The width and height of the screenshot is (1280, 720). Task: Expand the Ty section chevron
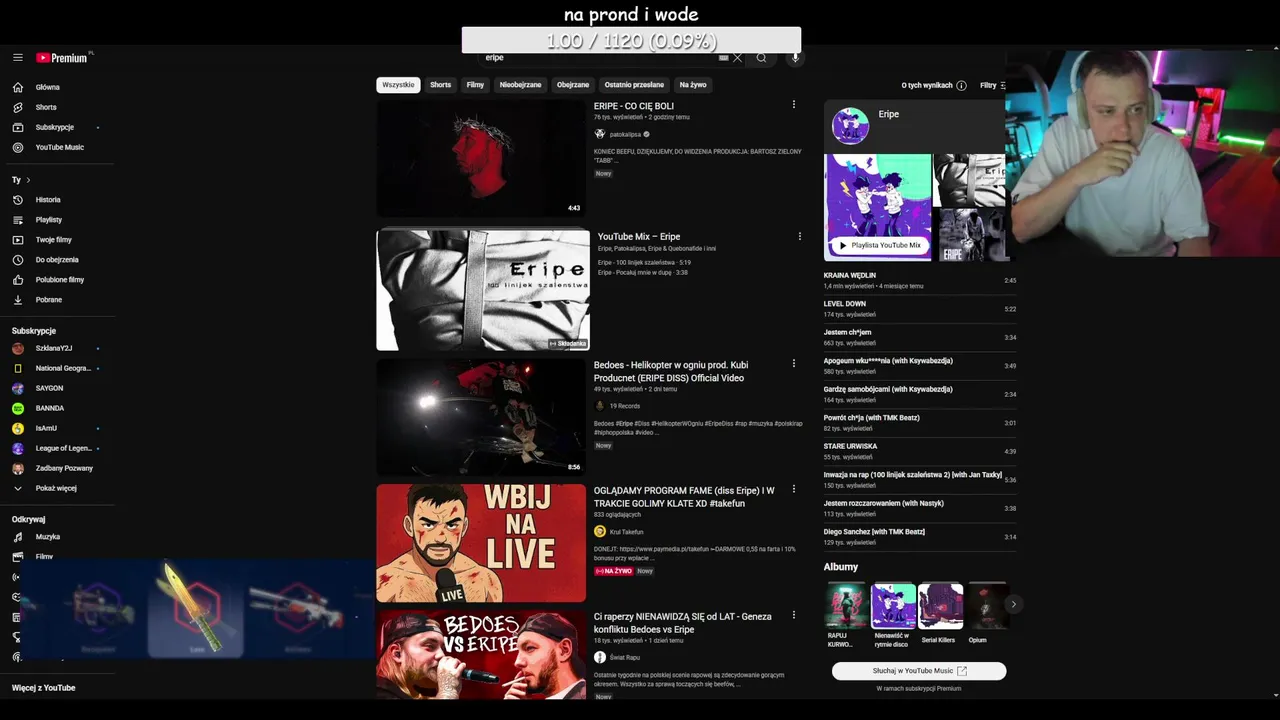coord(28,180)
